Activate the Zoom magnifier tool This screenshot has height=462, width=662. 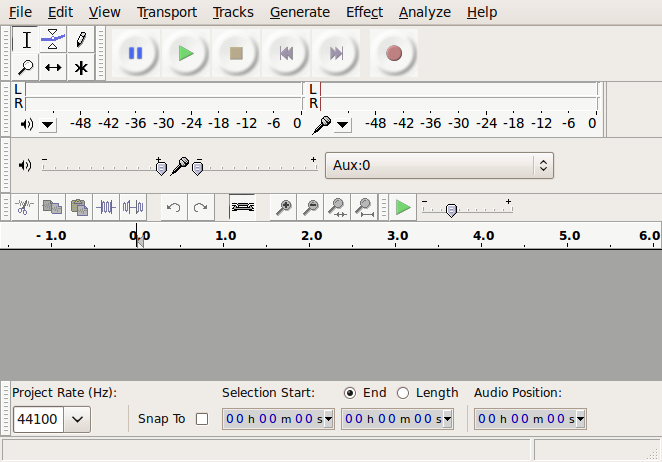26,68
